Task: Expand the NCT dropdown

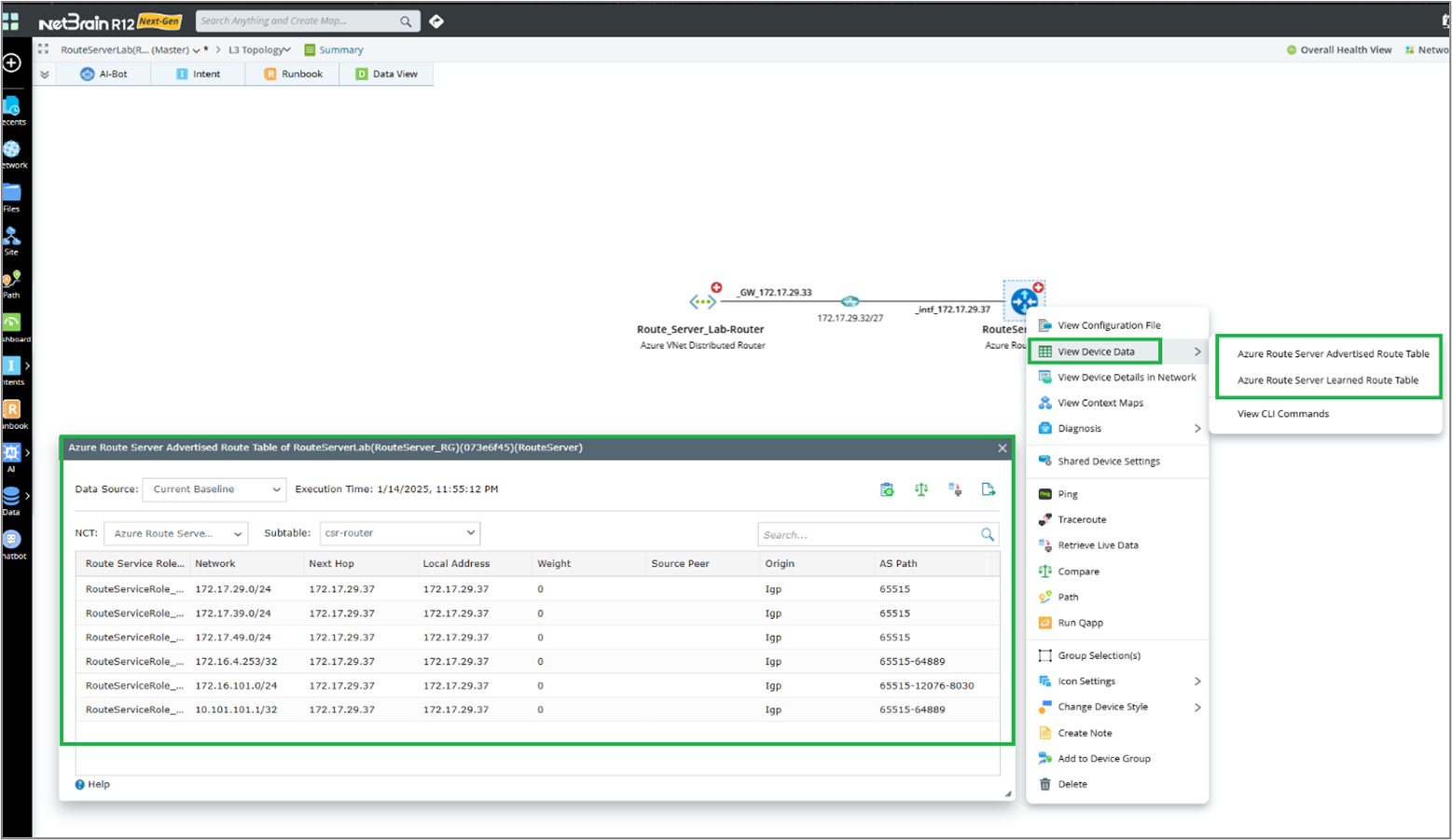Action: 175,533
